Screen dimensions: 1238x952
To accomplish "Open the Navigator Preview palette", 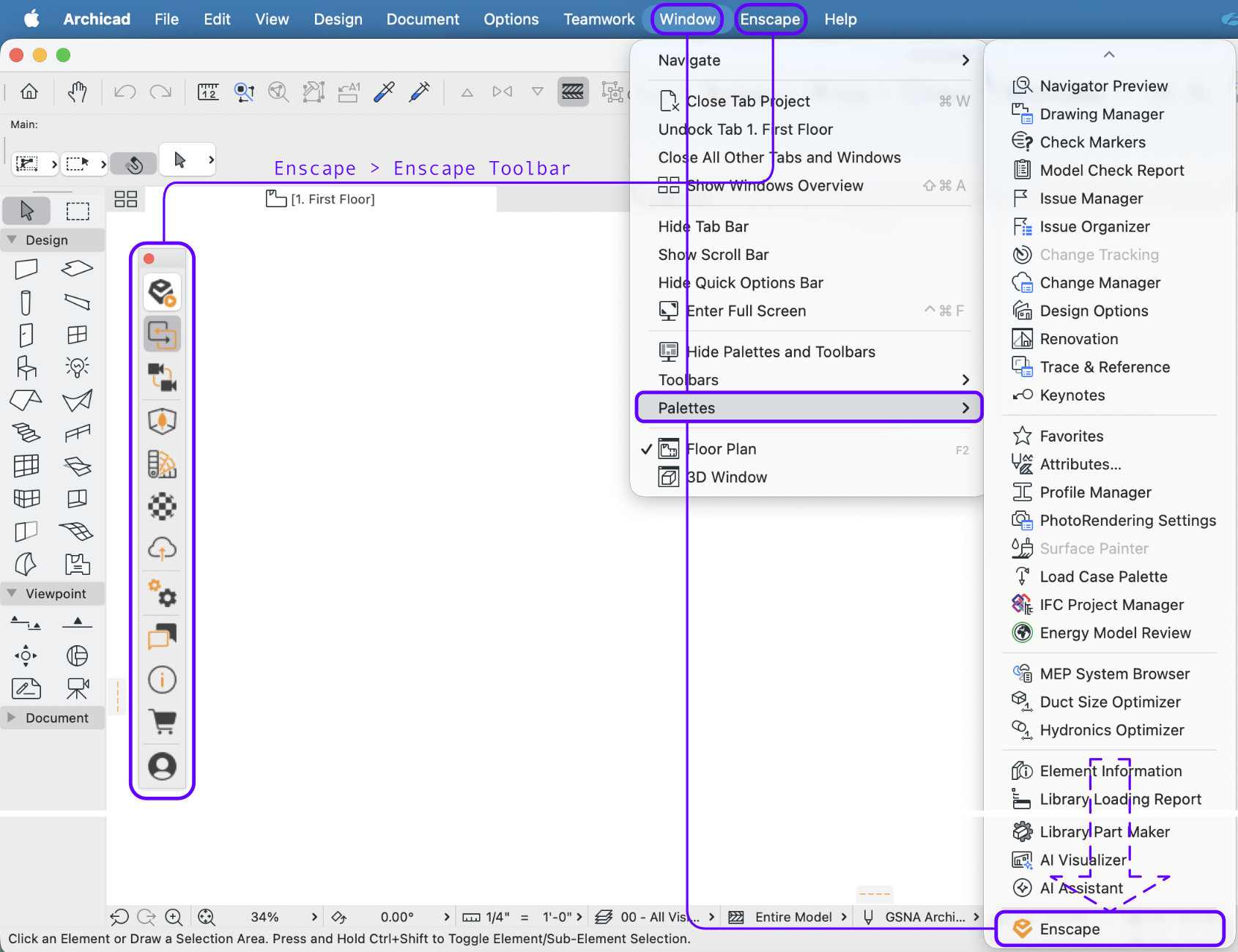I will (1110, 86).
